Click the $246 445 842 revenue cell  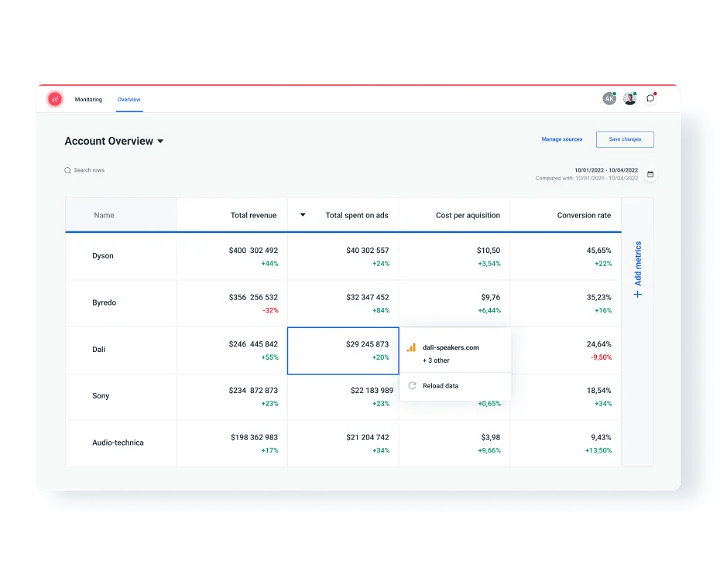point(232,350)
